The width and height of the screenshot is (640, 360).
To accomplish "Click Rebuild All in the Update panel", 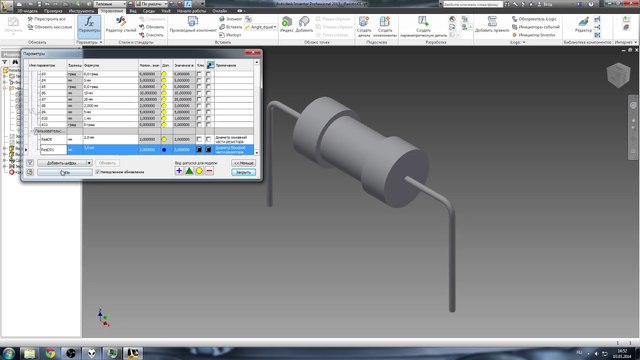I will 46,19.
